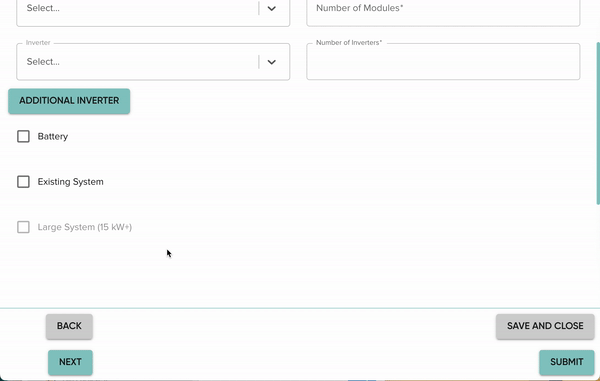The image size is (600, 381).
Task: Click the Existing System label text
Action: 70,182
